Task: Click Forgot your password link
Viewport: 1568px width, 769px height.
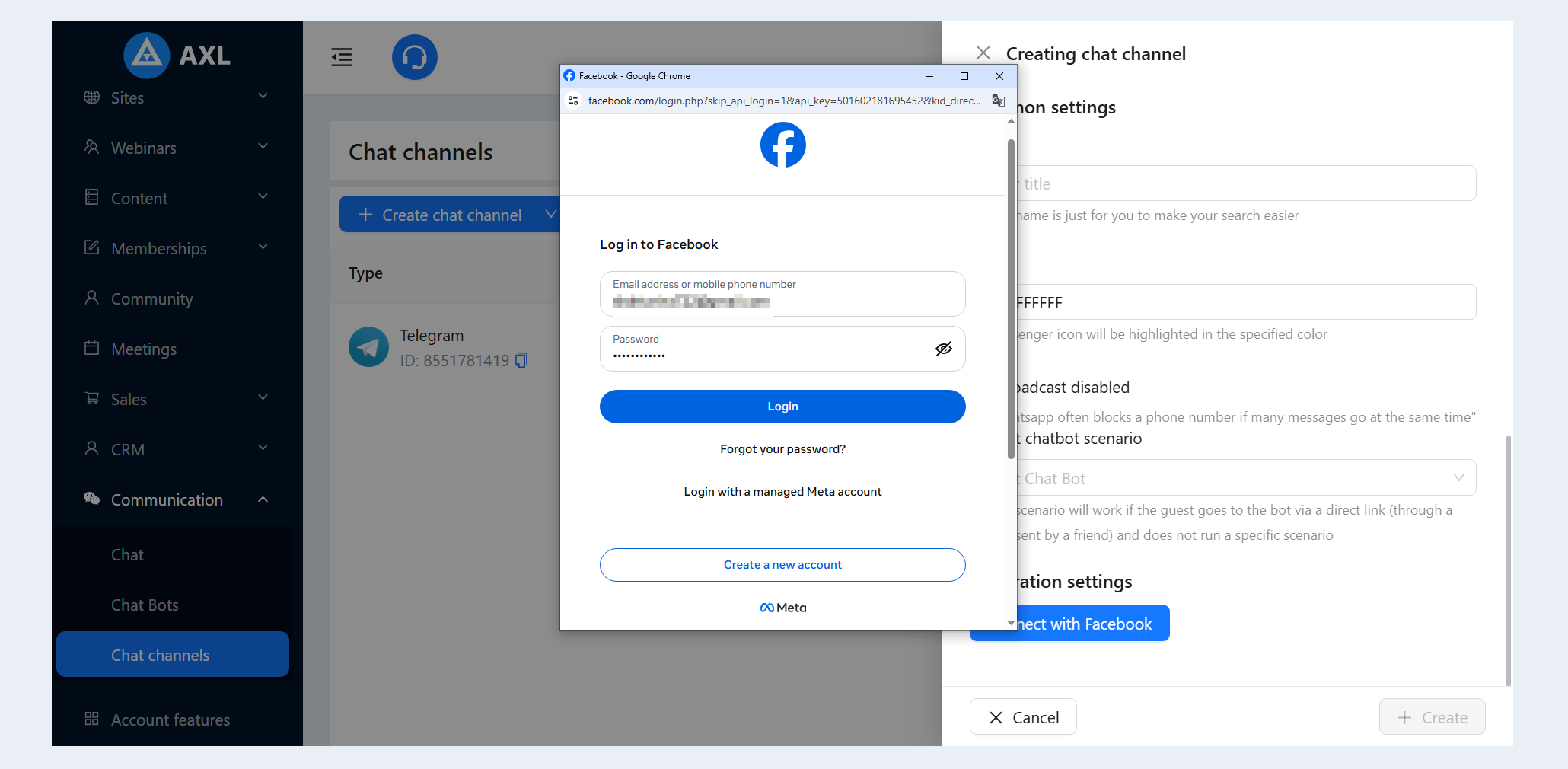Action: pyautogui.click(x=782, y=449)
